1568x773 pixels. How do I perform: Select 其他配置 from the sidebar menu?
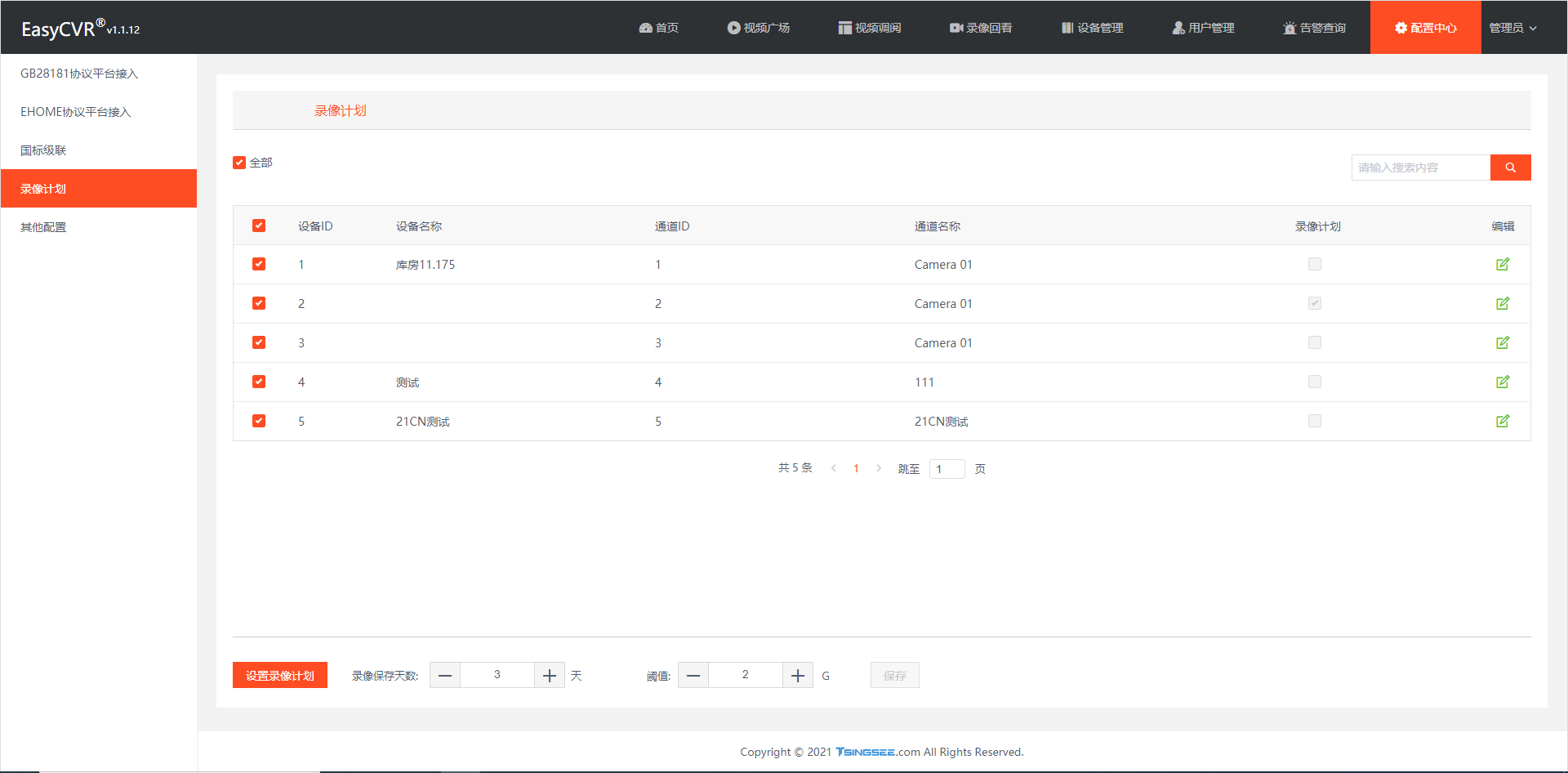coord(43,227)
